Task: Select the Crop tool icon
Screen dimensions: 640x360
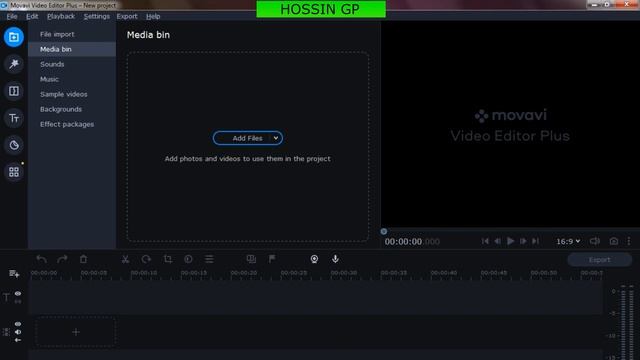Action: click(x=167, y=259)
